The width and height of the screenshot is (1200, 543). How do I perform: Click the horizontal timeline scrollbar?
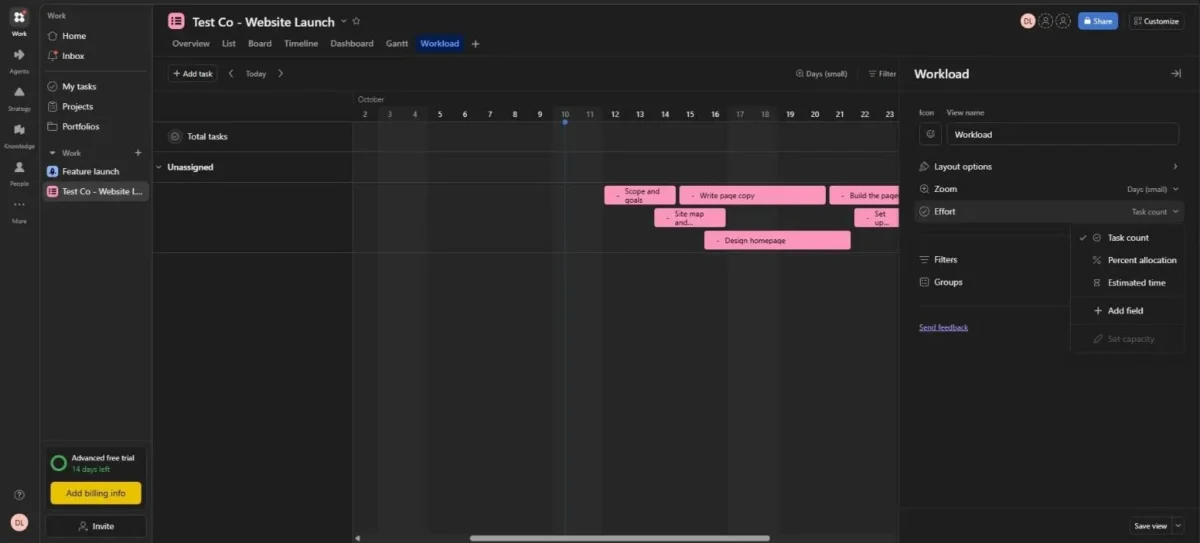pos(620,538)
